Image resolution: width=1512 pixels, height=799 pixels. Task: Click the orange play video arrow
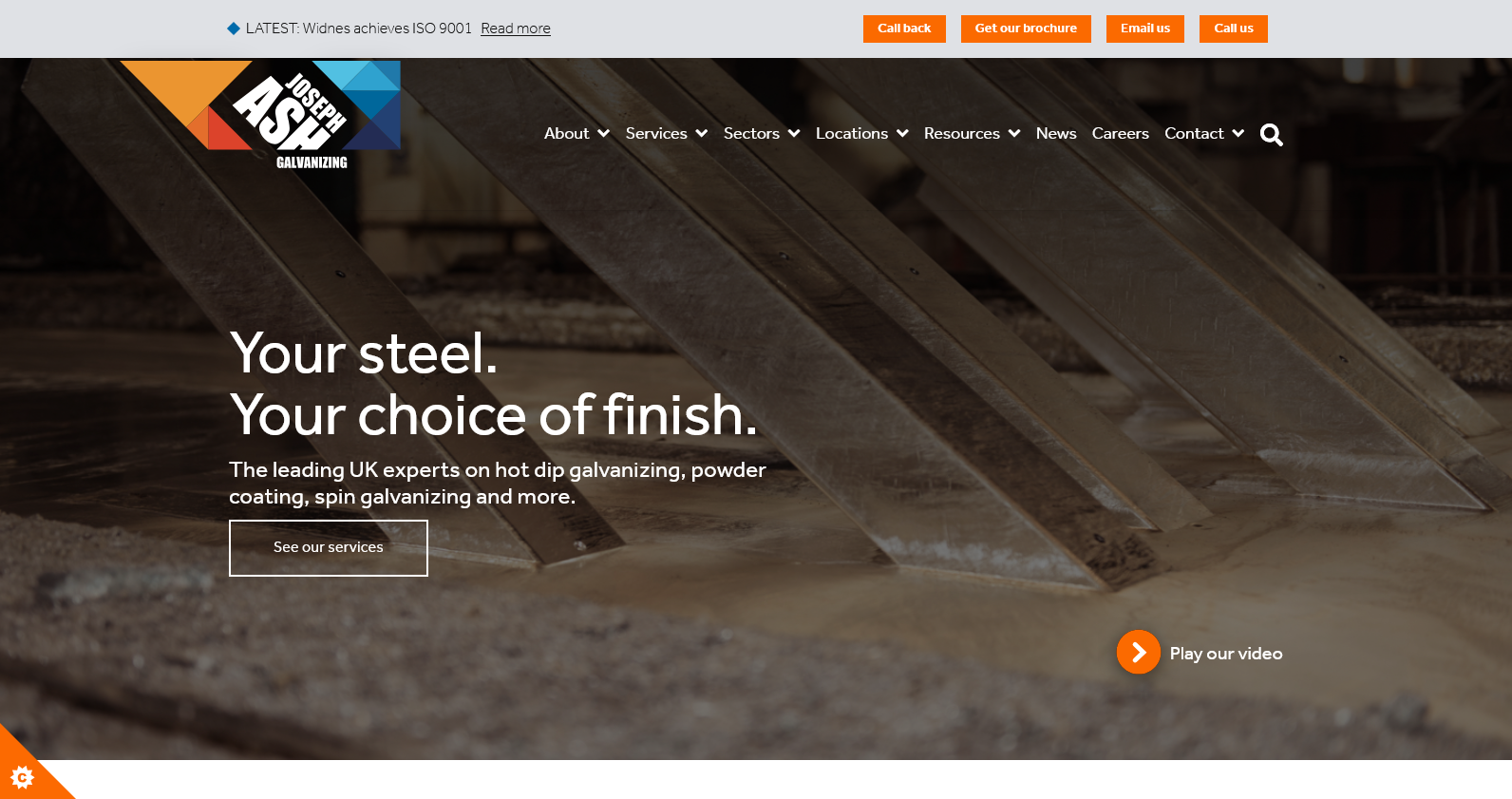point(1138,653)
